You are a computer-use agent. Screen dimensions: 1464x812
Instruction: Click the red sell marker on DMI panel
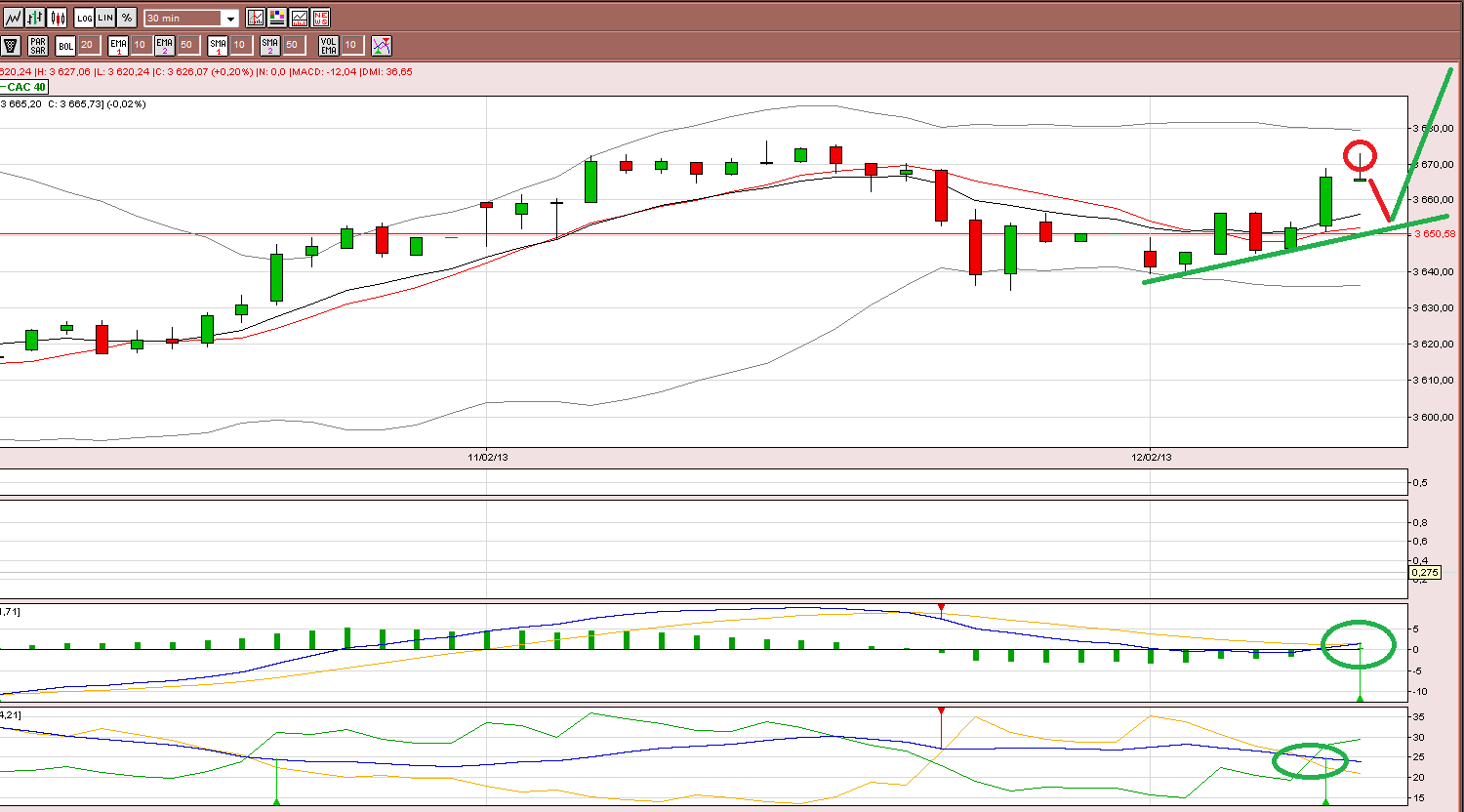(941, 710)
